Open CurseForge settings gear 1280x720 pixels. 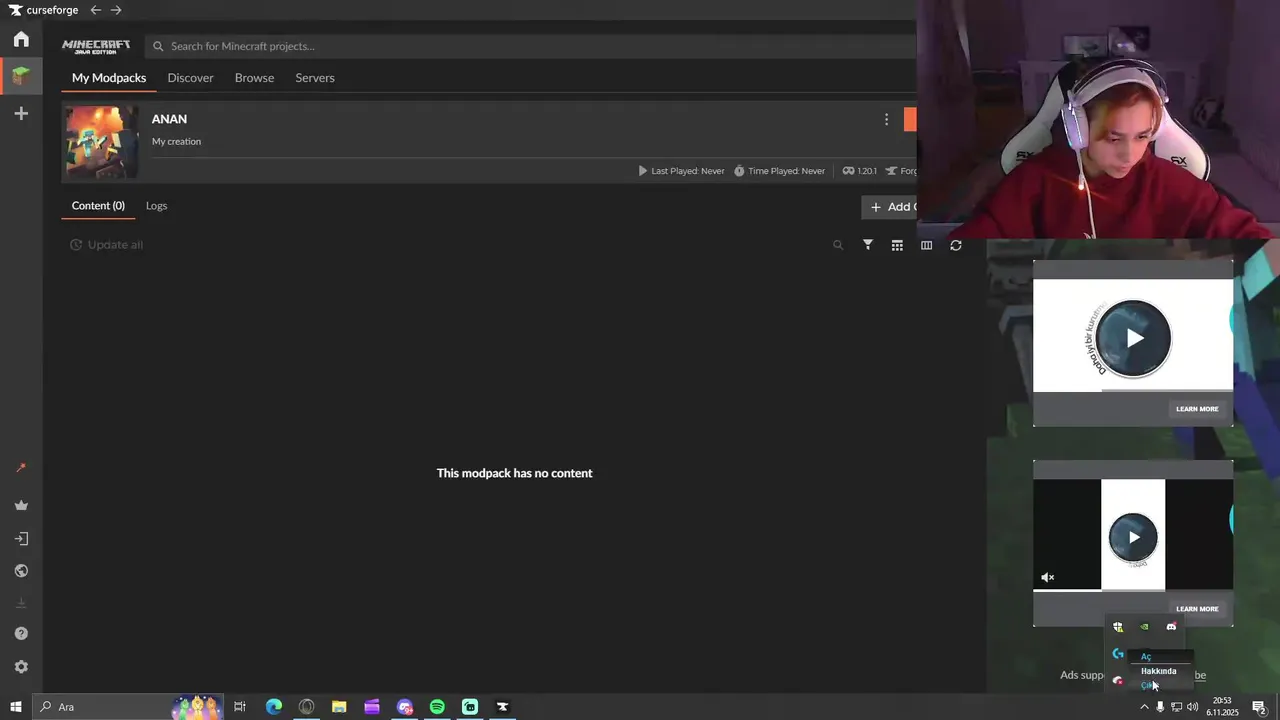click(21, 667)
